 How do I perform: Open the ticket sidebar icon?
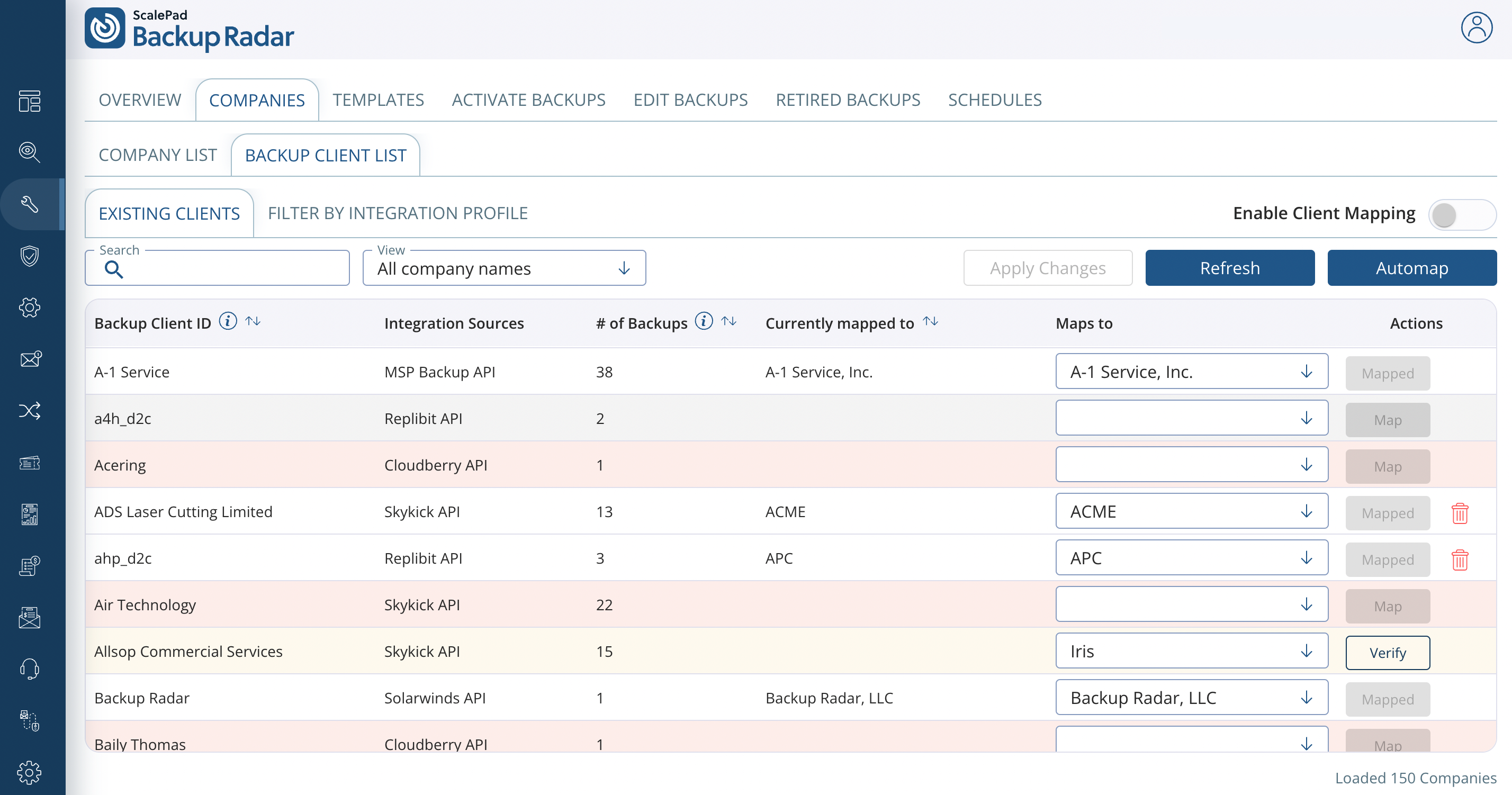[29, 462]
